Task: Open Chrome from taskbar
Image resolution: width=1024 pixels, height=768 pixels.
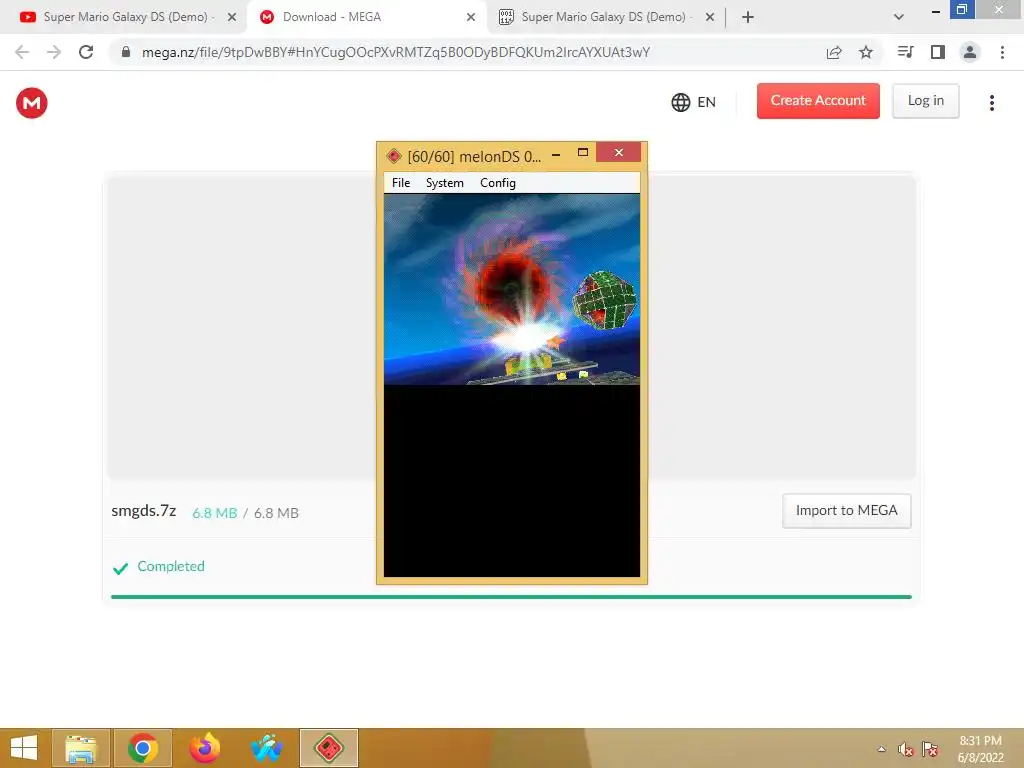Action: point(143,748)
